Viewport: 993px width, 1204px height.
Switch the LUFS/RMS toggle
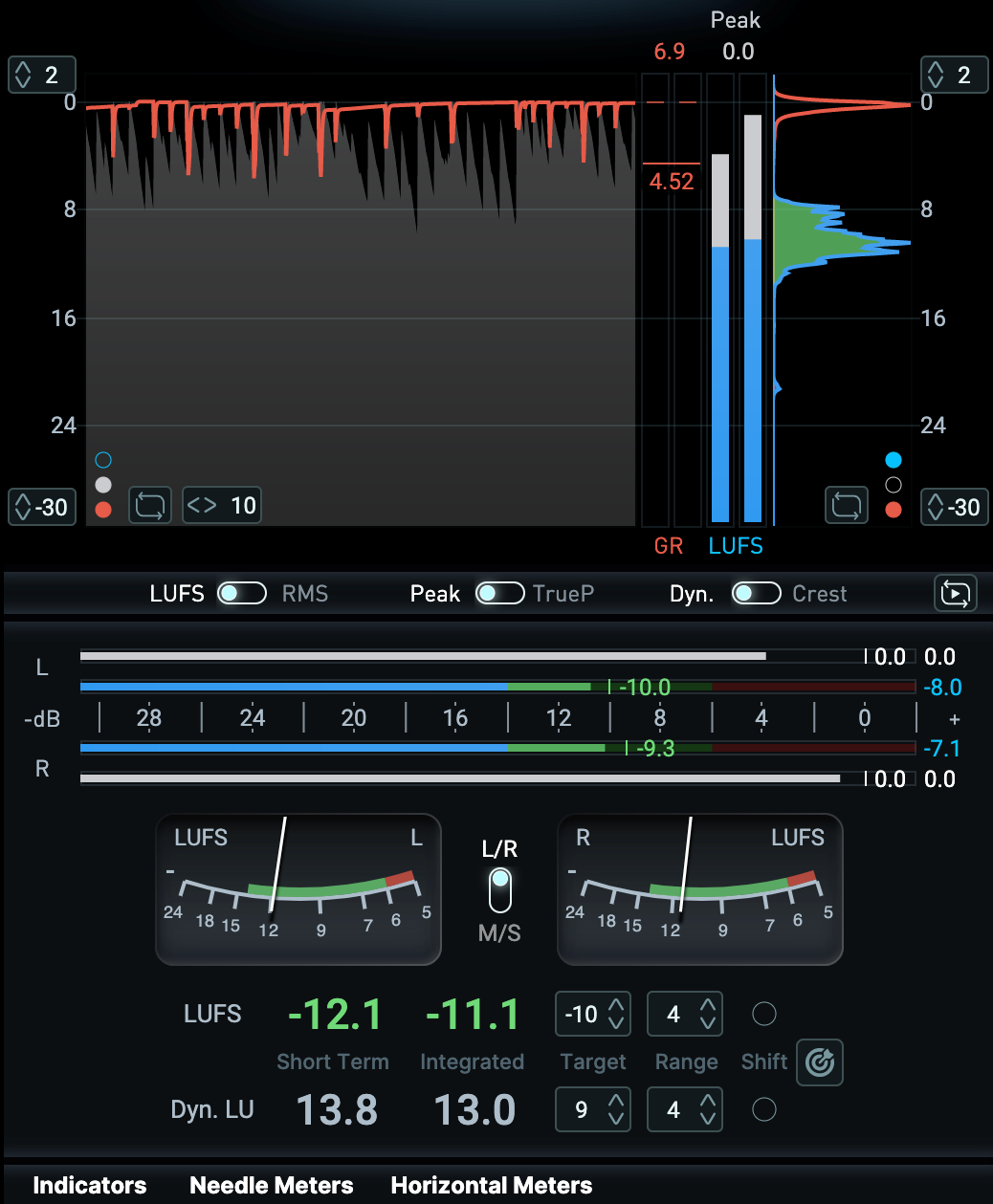click(x=241, y=594)
